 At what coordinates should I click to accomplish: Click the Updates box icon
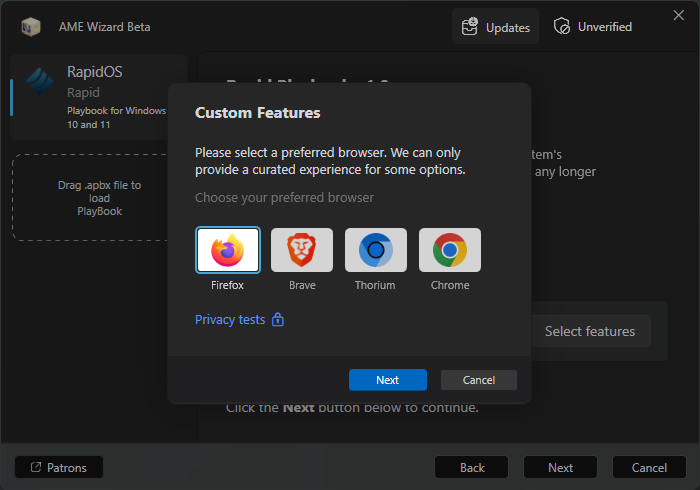470,27
